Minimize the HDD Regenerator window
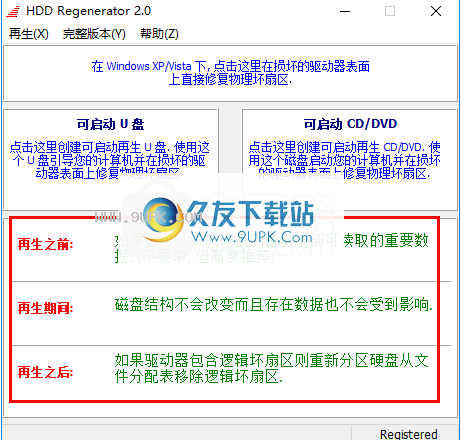 (345, 11)
